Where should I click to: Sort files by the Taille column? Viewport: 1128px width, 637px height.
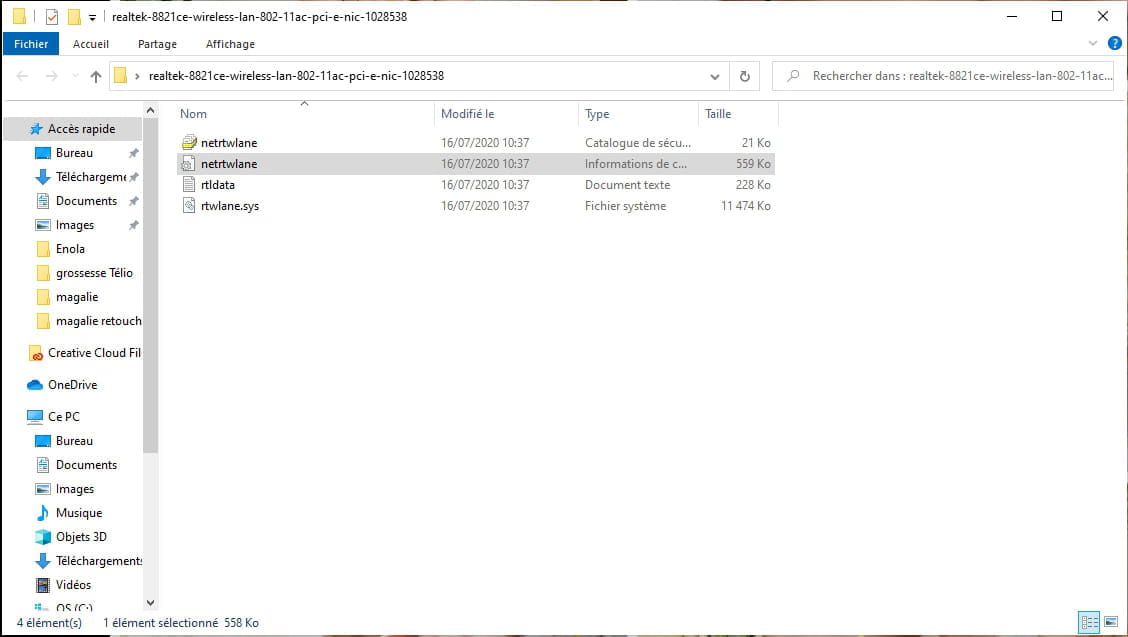(718, 114)
